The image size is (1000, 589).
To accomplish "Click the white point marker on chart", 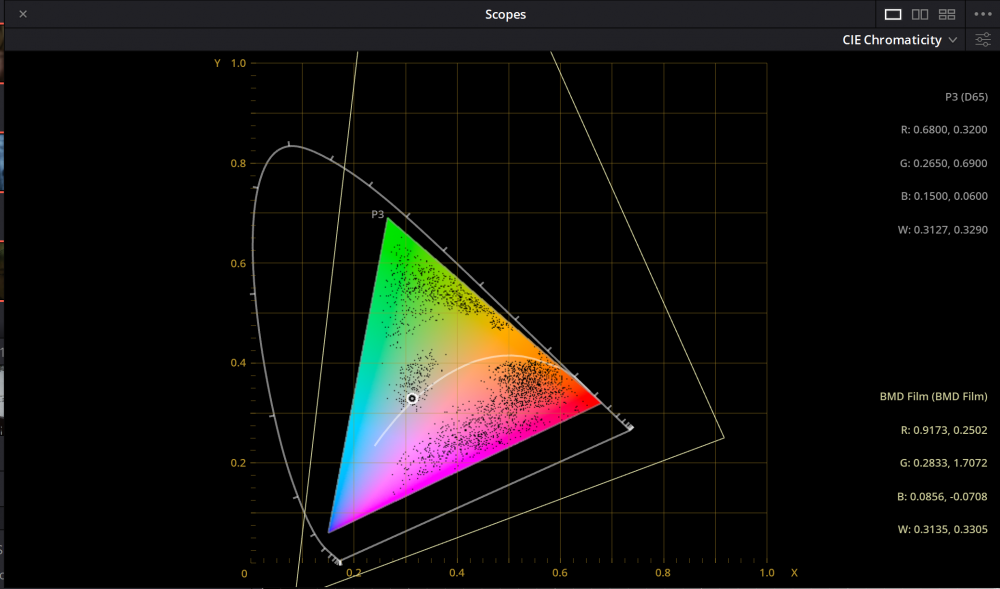I will point(411,398).
